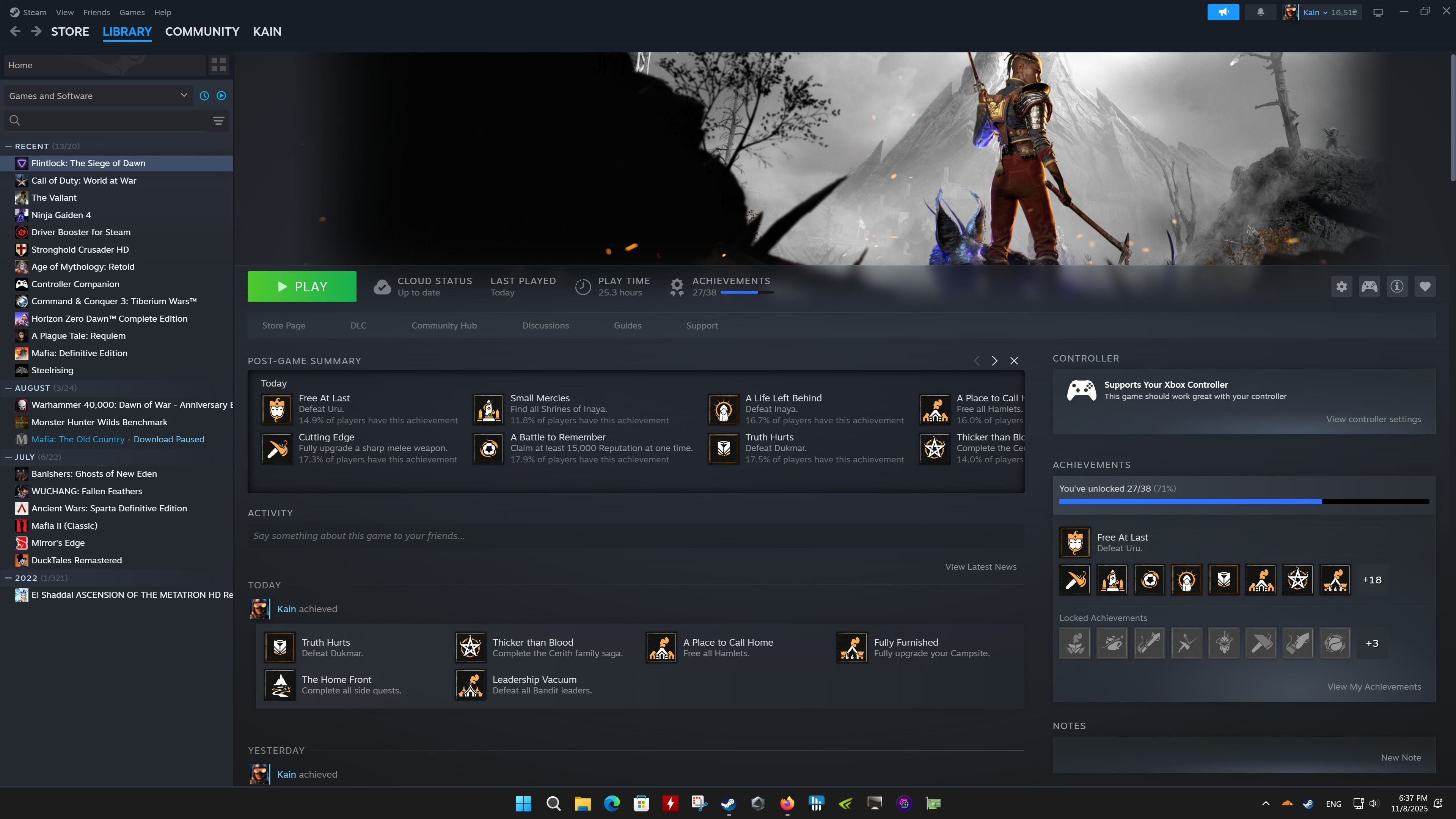Screen dimensions: 1456x819
Task: Open the View menu
Action: (64, 13)
